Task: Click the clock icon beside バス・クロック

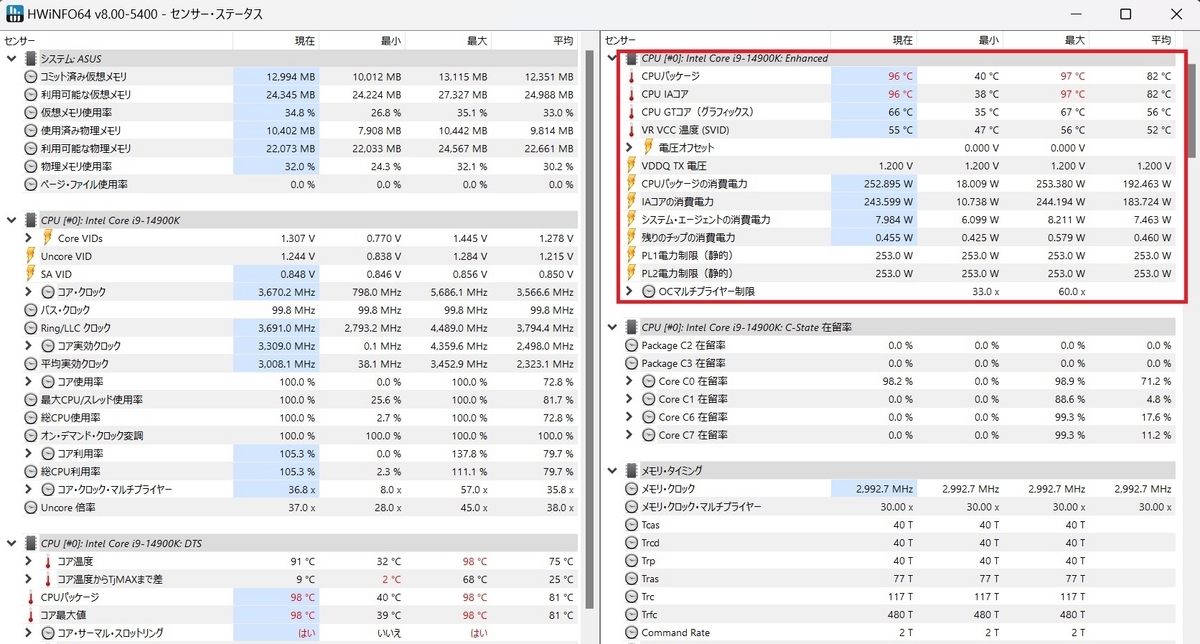Action: pos(31,310)
